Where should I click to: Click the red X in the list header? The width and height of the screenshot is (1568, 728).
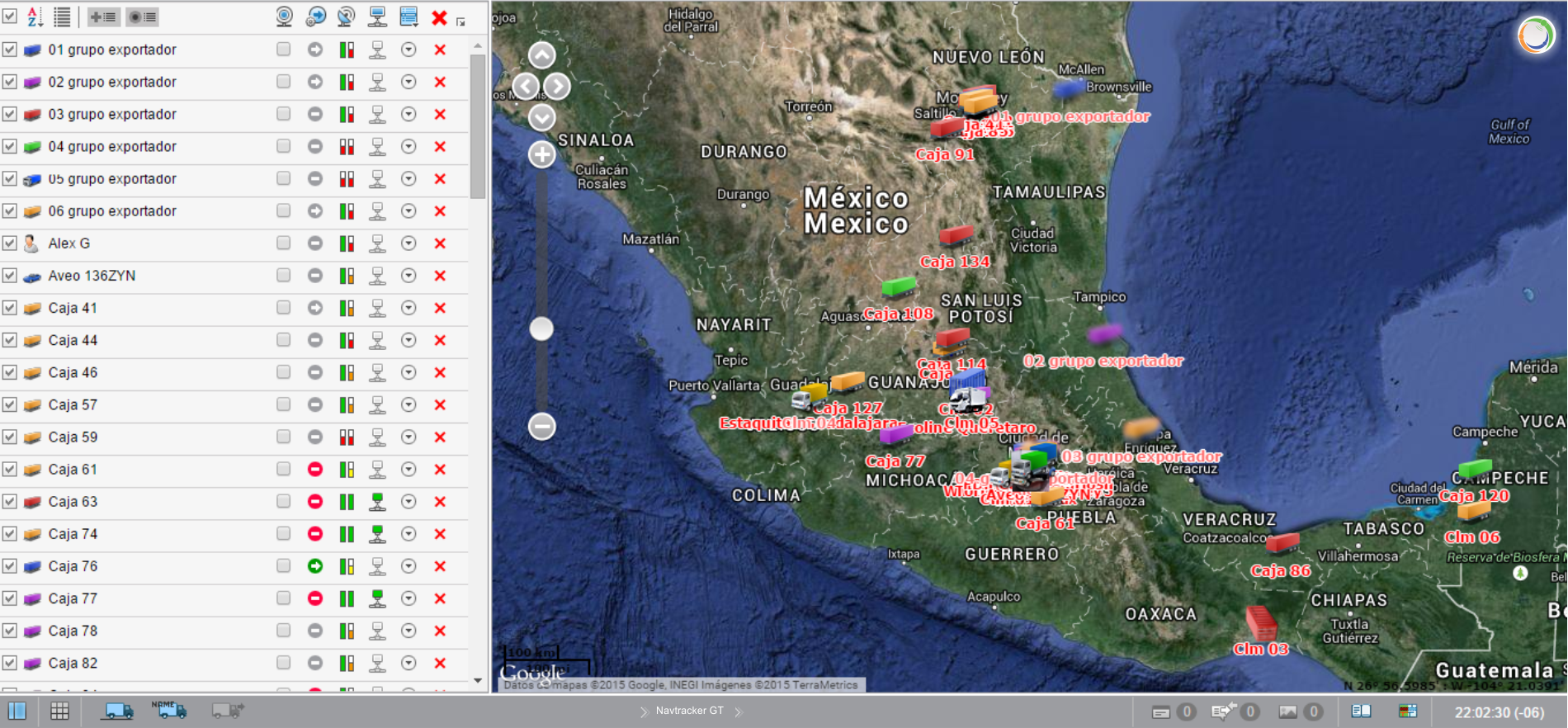click(x=439, y=17)
